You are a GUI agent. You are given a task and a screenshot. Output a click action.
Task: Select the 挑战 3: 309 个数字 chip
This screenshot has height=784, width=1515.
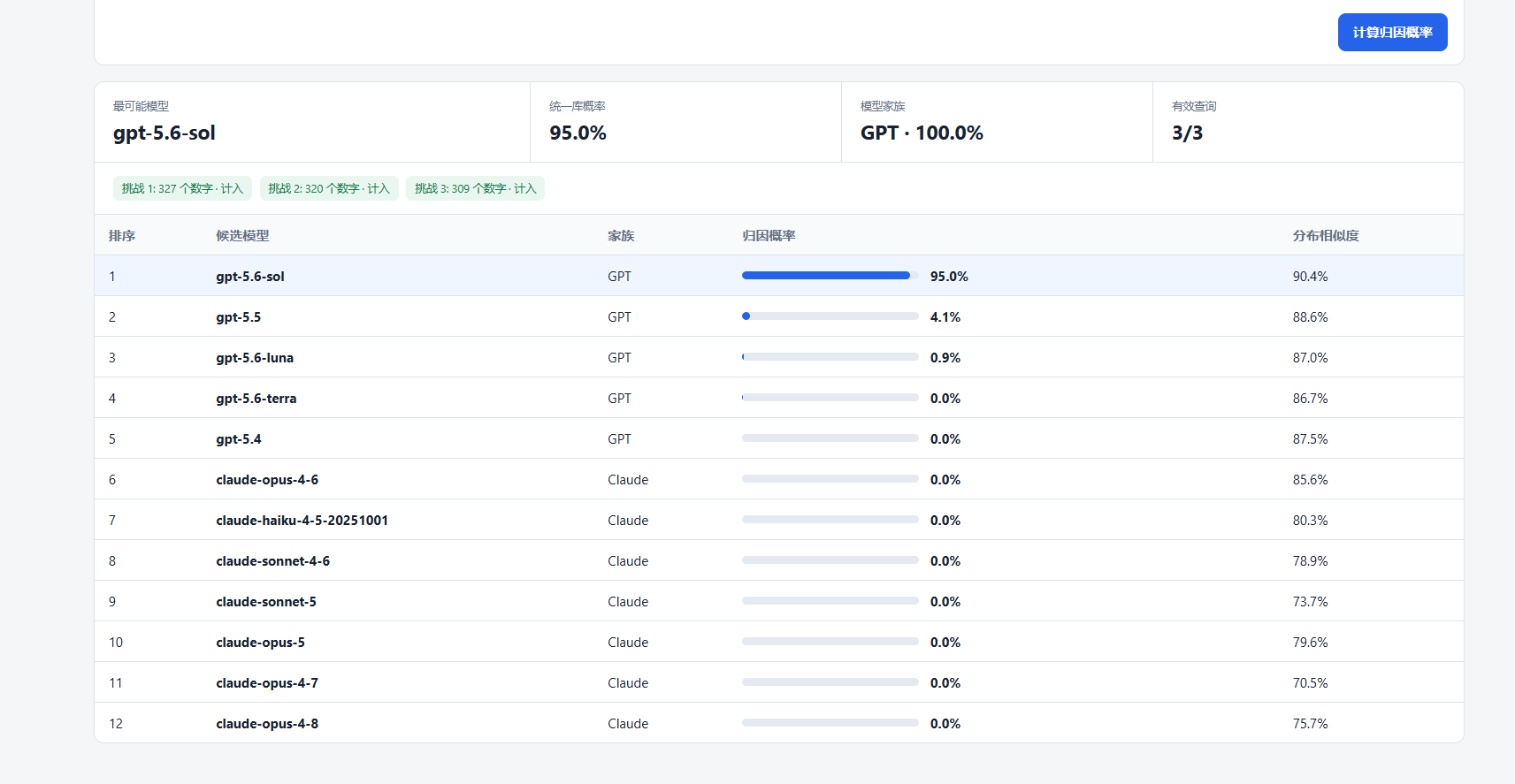[476, 188]
